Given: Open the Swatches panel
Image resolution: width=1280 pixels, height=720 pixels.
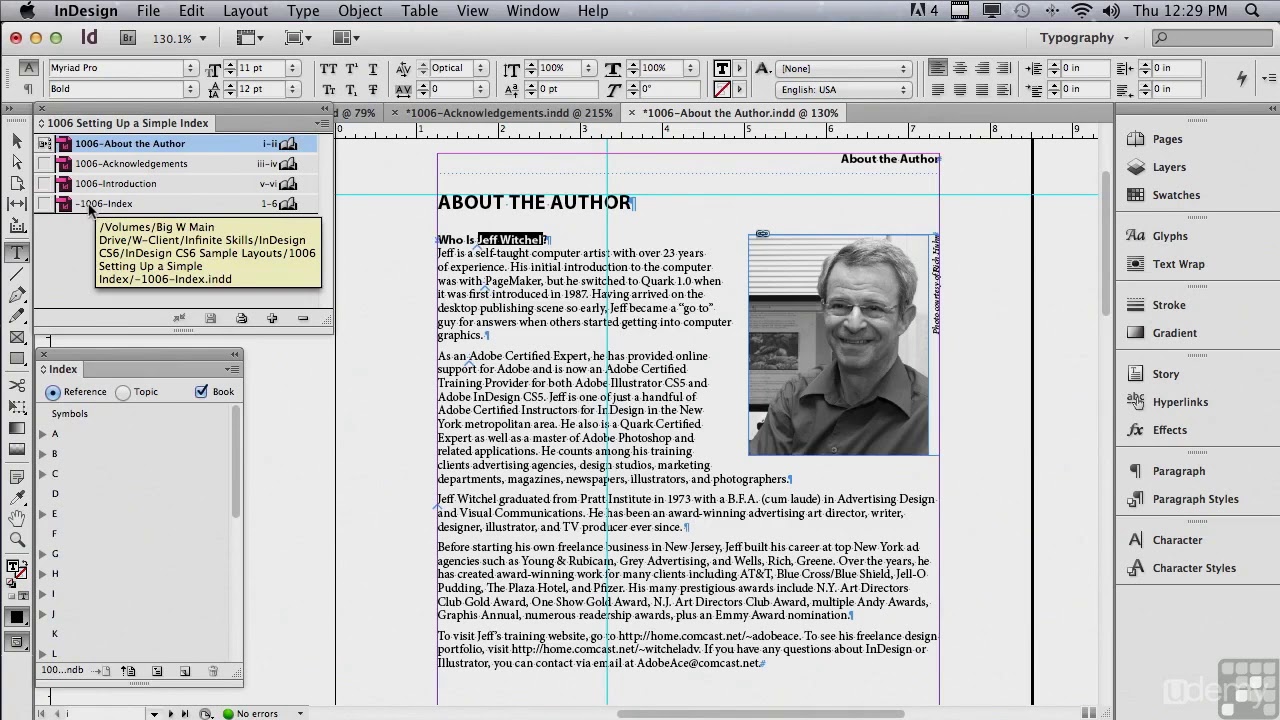Looking at the screenshot, I should coord(1176,195).
